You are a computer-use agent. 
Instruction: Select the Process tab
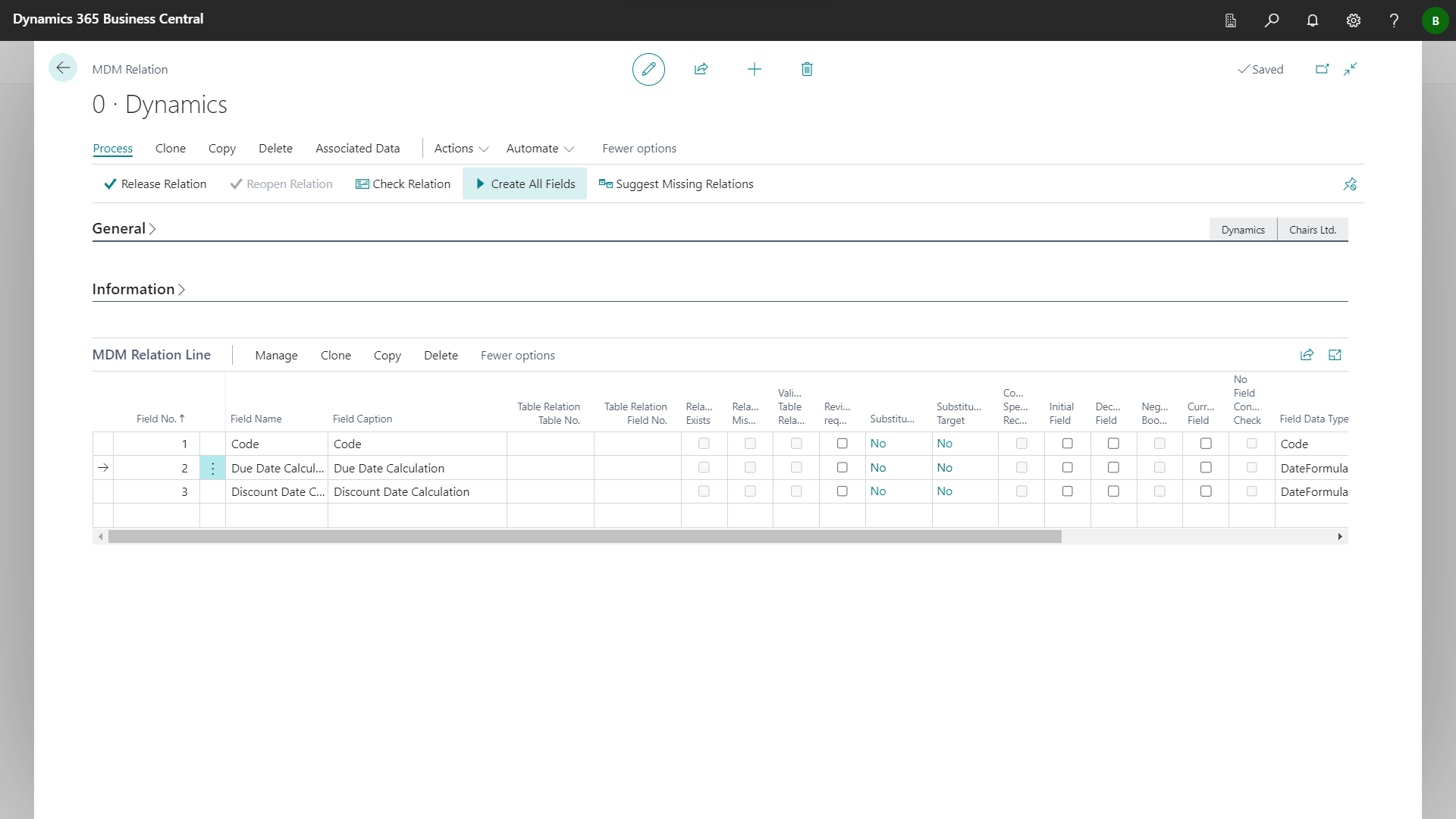(x=112, y=149)
